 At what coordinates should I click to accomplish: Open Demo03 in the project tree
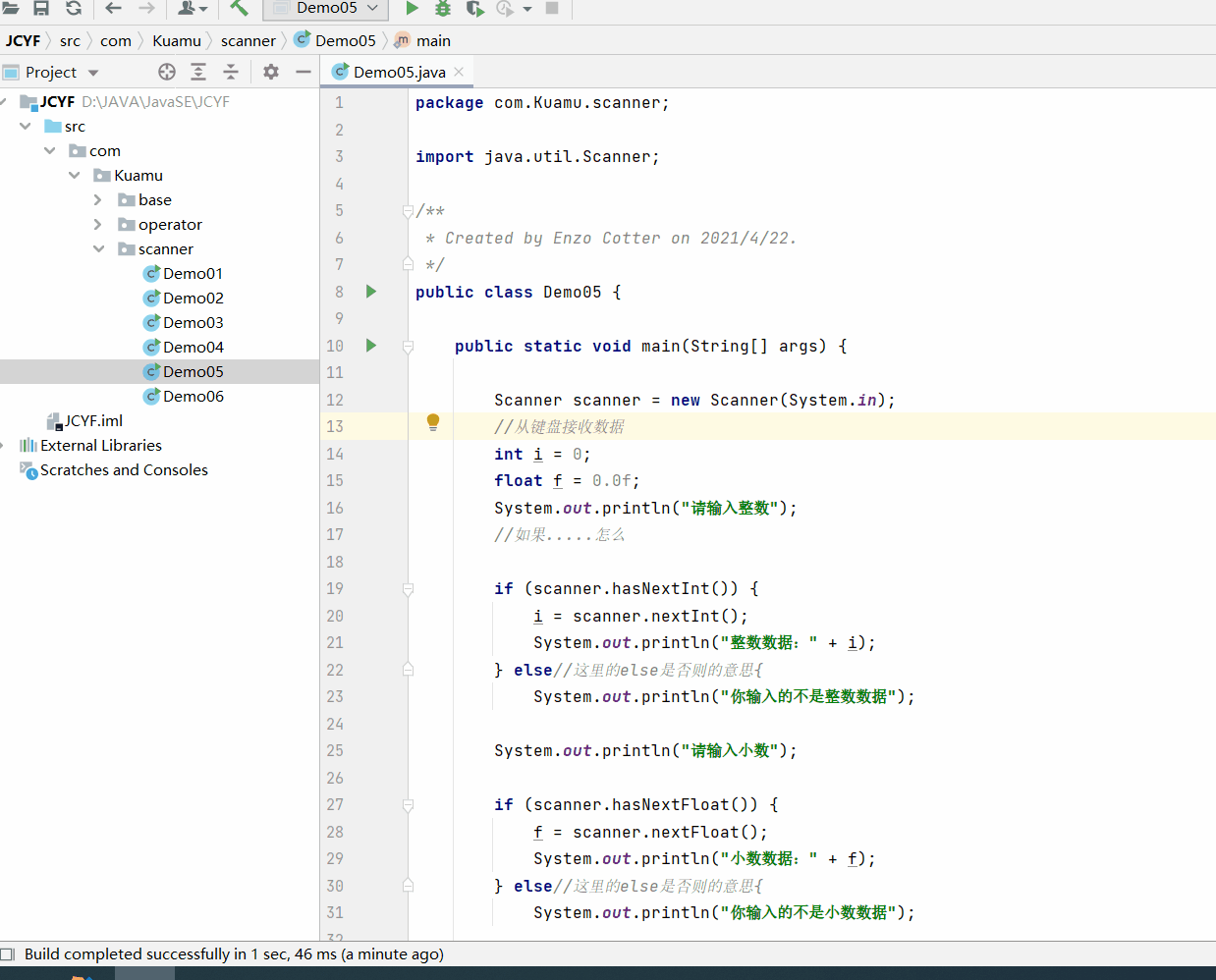tap(193, 322)
